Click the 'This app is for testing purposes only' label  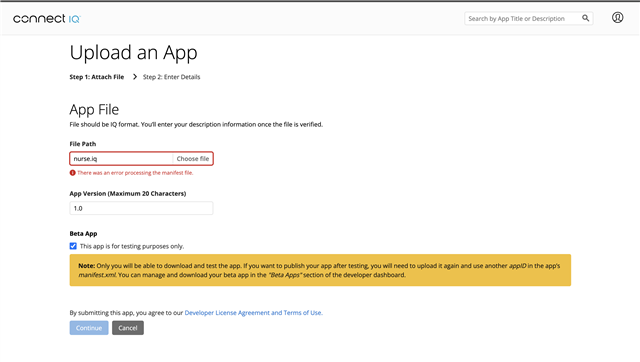(132, 246)
